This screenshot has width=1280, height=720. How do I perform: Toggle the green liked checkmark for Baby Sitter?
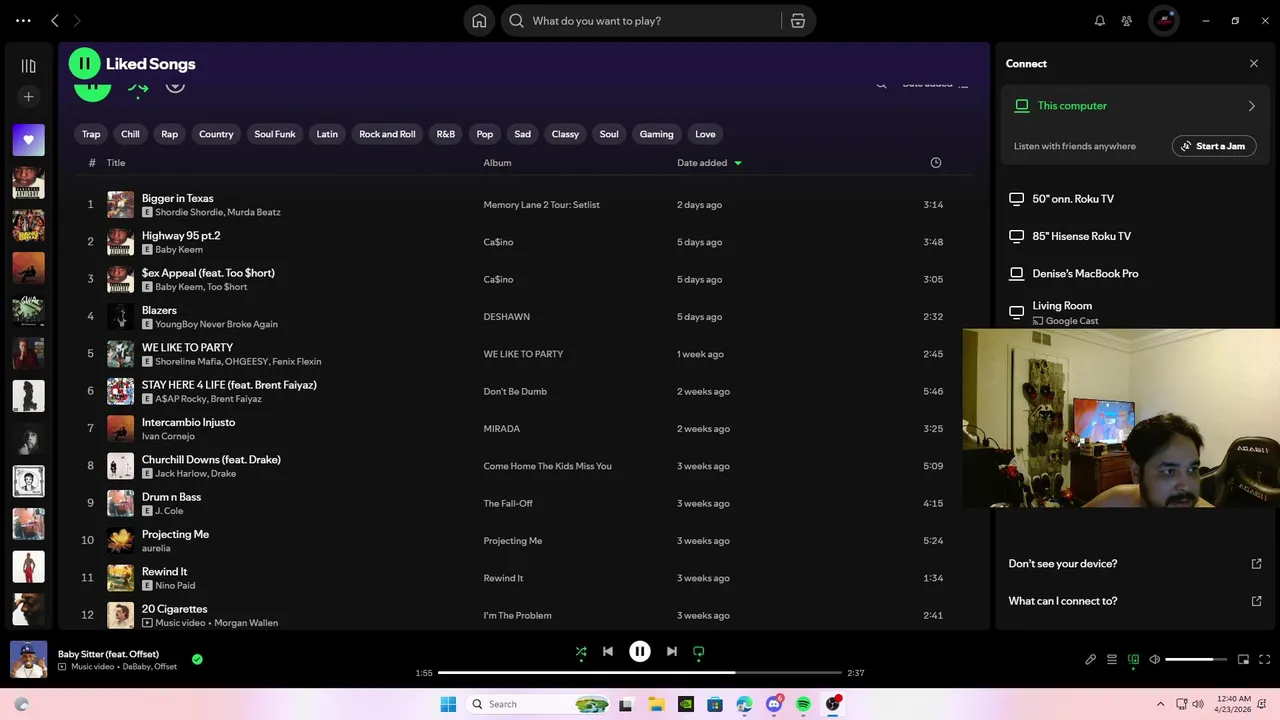197,659
